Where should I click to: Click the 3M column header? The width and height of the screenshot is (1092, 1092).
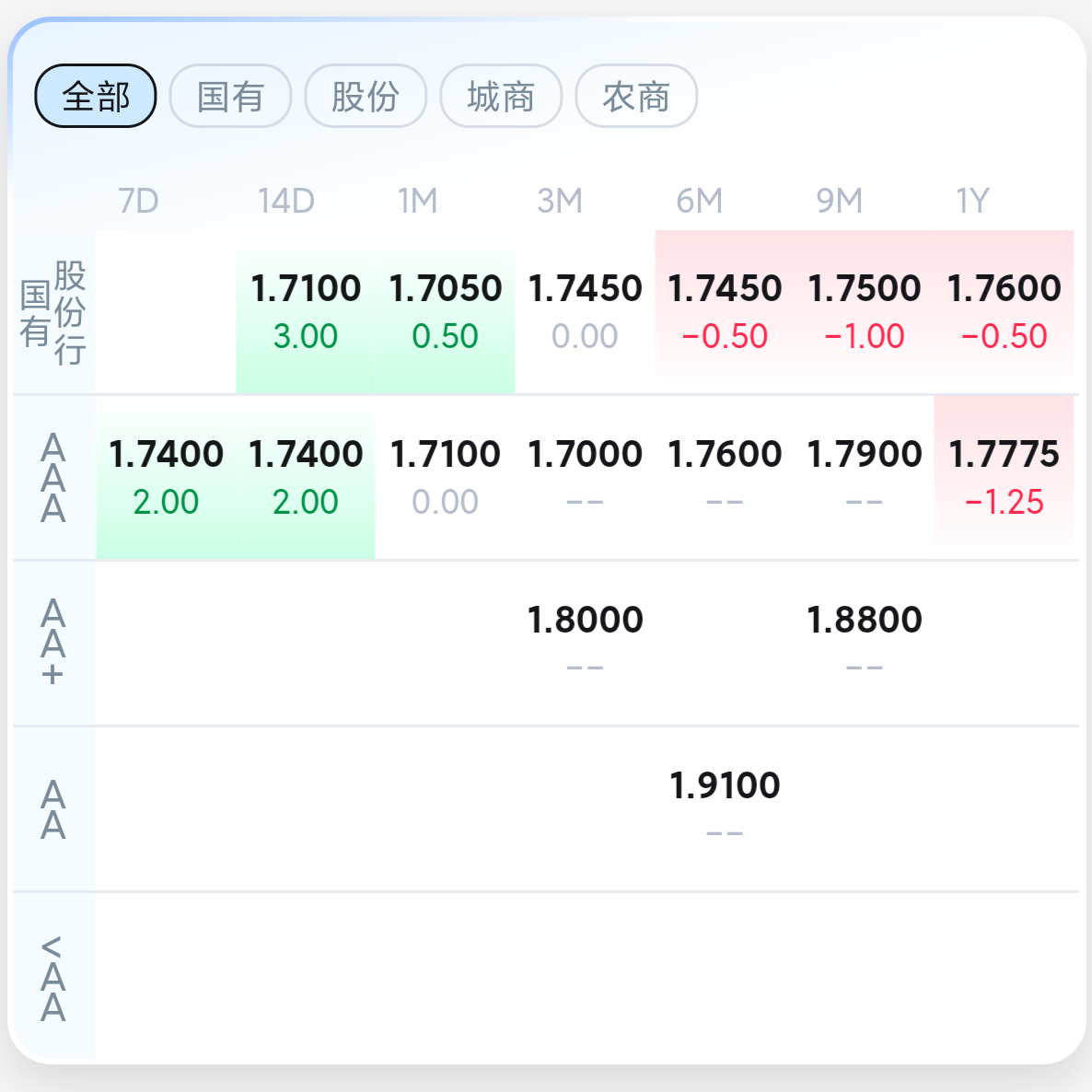(560, 201)
